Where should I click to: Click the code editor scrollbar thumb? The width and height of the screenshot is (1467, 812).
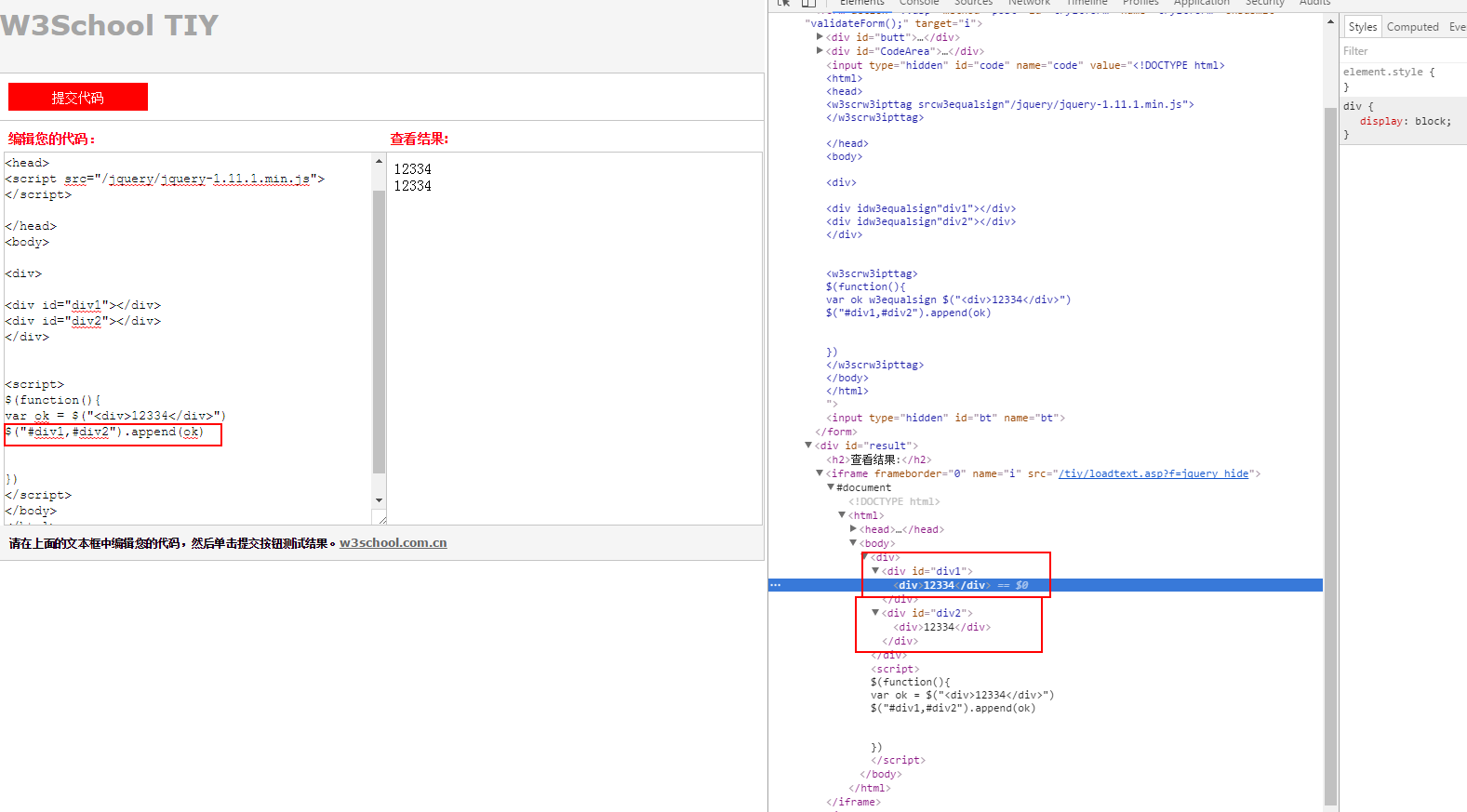click(x=379, y=332)
